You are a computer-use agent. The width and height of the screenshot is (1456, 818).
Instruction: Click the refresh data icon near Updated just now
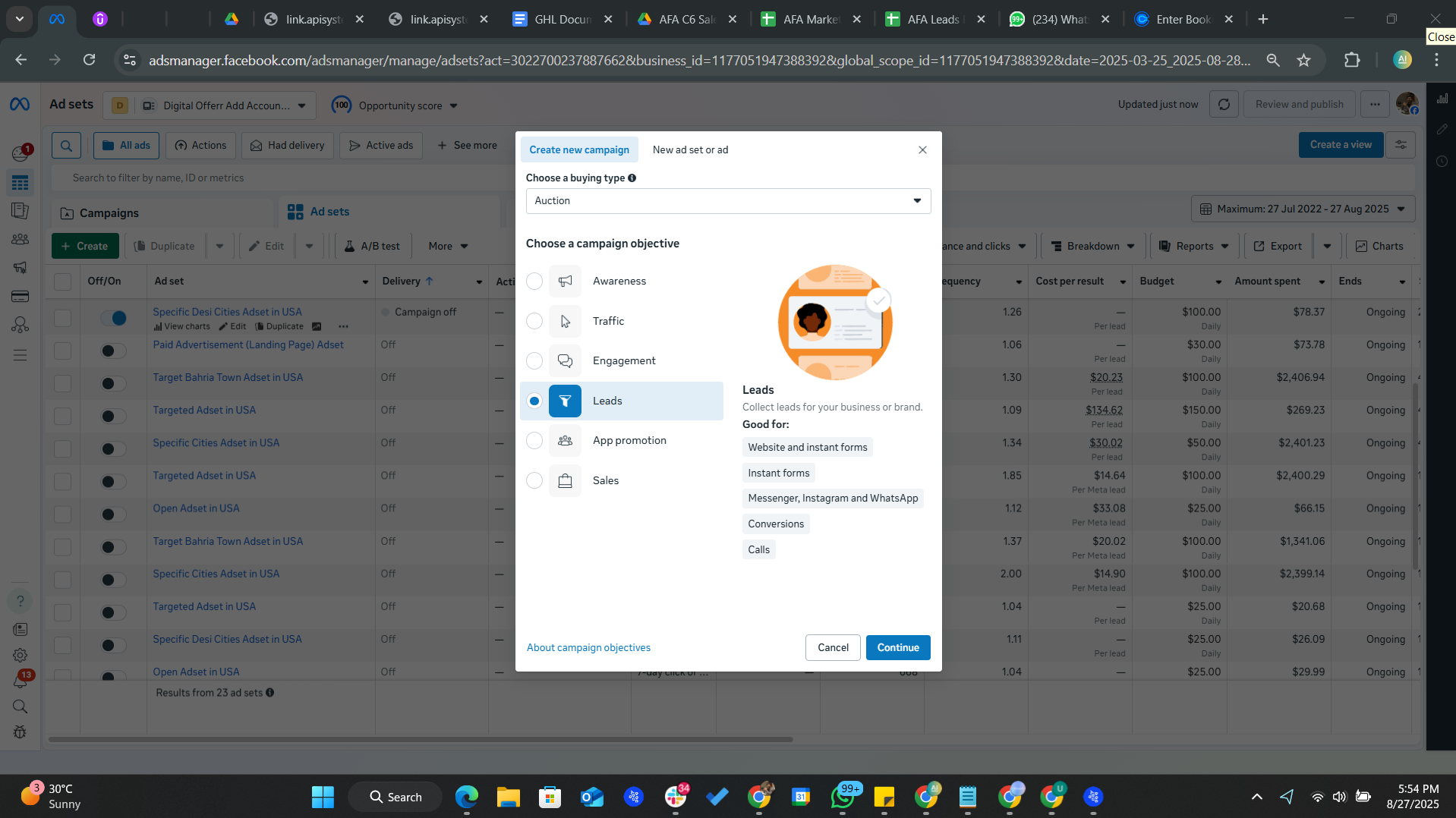(1224, 105)
